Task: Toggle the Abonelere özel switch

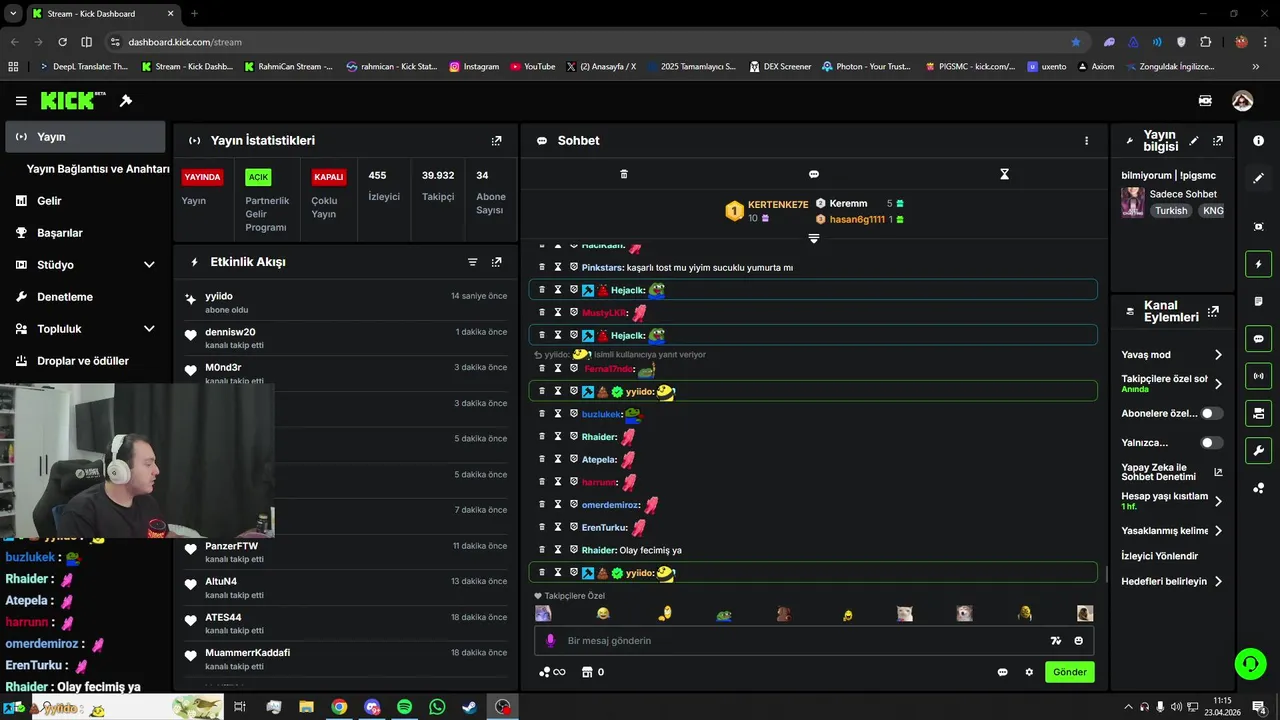Action: 1211,413
